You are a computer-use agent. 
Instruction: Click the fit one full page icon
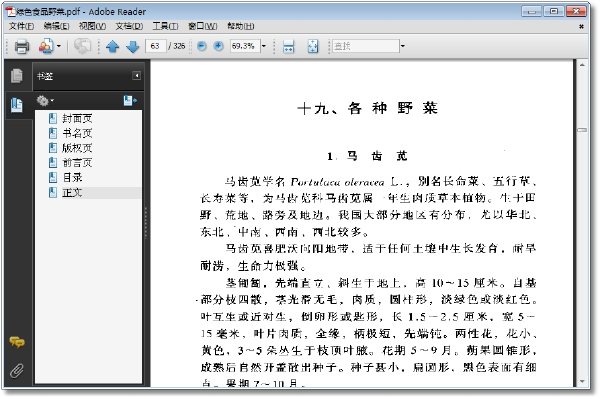pyautogui.click(x=313, y=47)
